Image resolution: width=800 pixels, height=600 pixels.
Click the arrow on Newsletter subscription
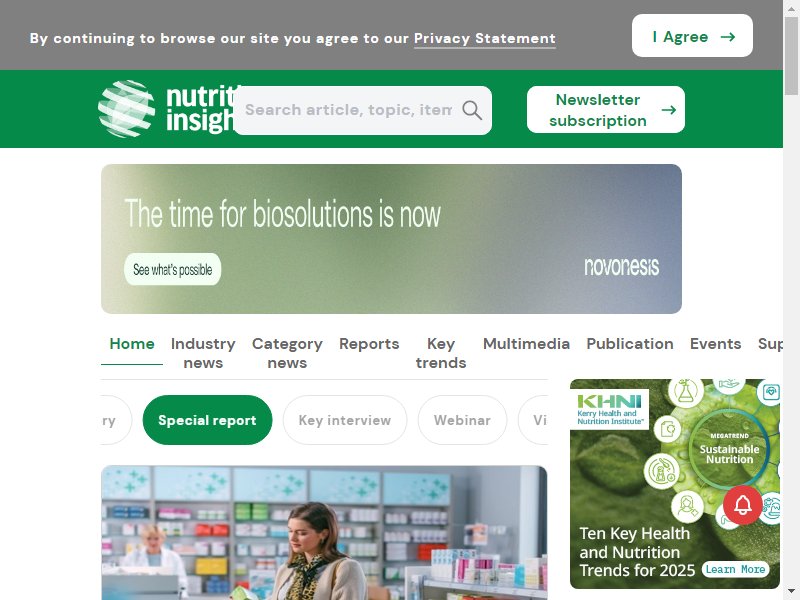[668, 110]
